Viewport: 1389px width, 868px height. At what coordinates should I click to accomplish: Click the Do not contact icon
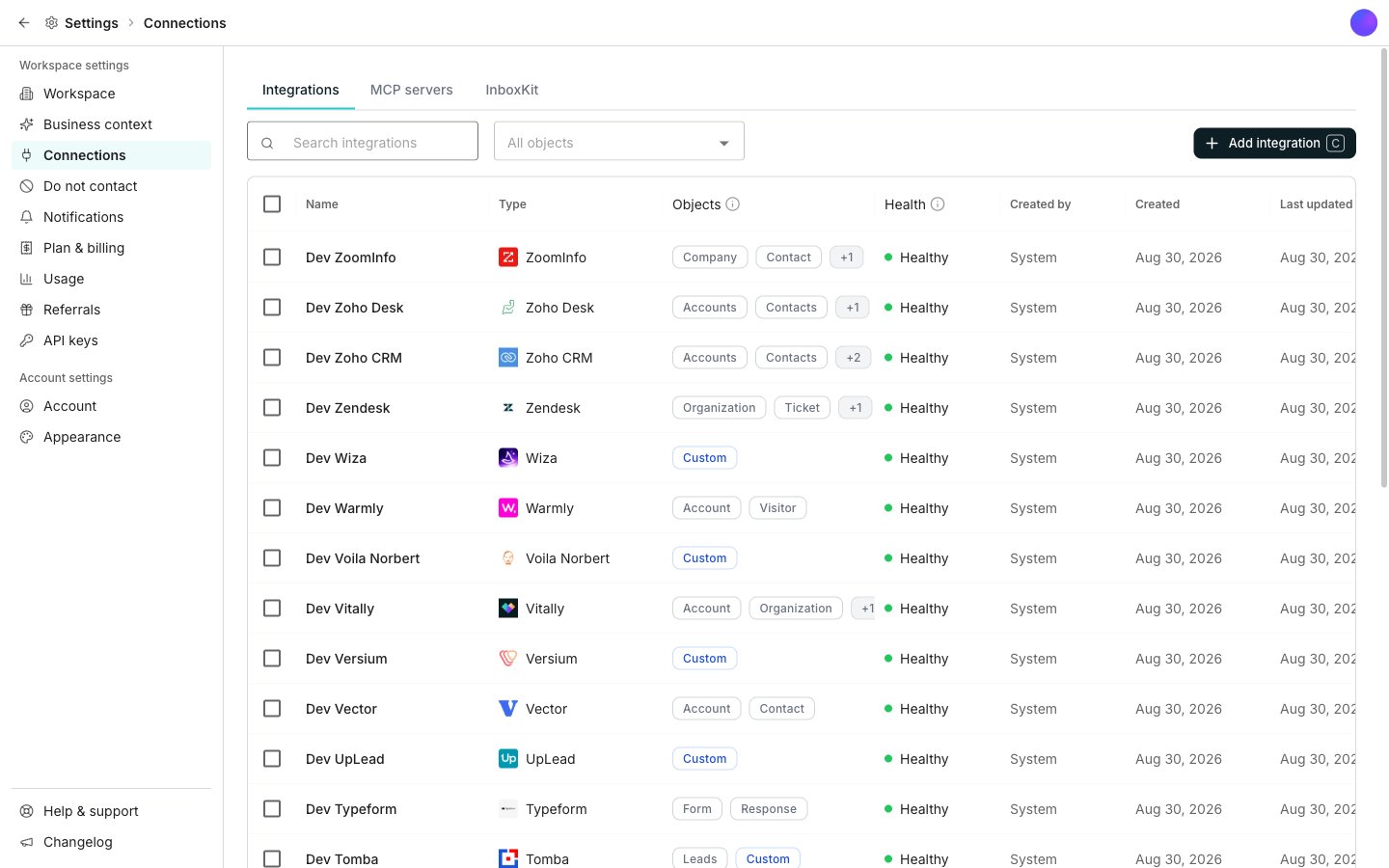[x=27, y=186]
